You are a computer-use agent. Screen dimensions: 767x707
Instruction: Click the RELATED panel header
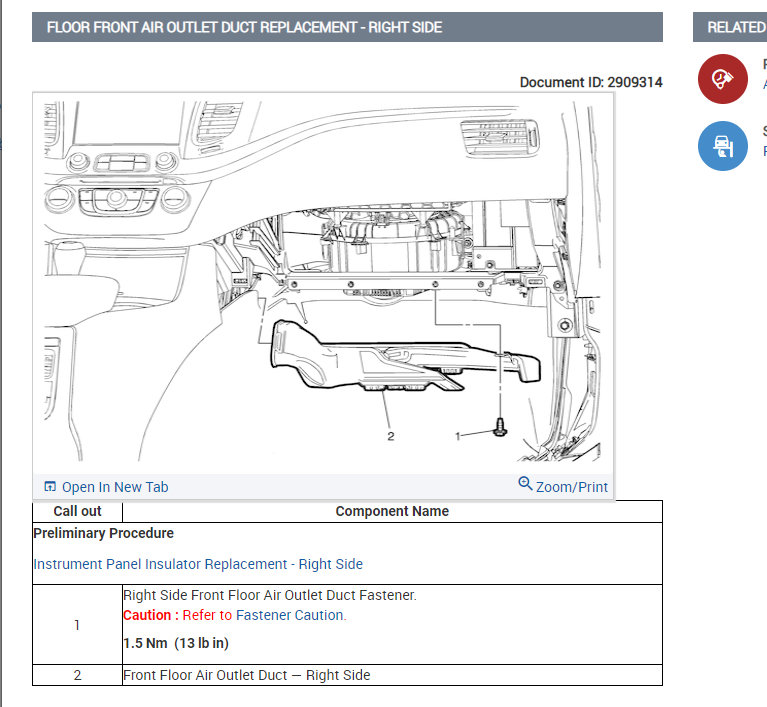[730, 27]
